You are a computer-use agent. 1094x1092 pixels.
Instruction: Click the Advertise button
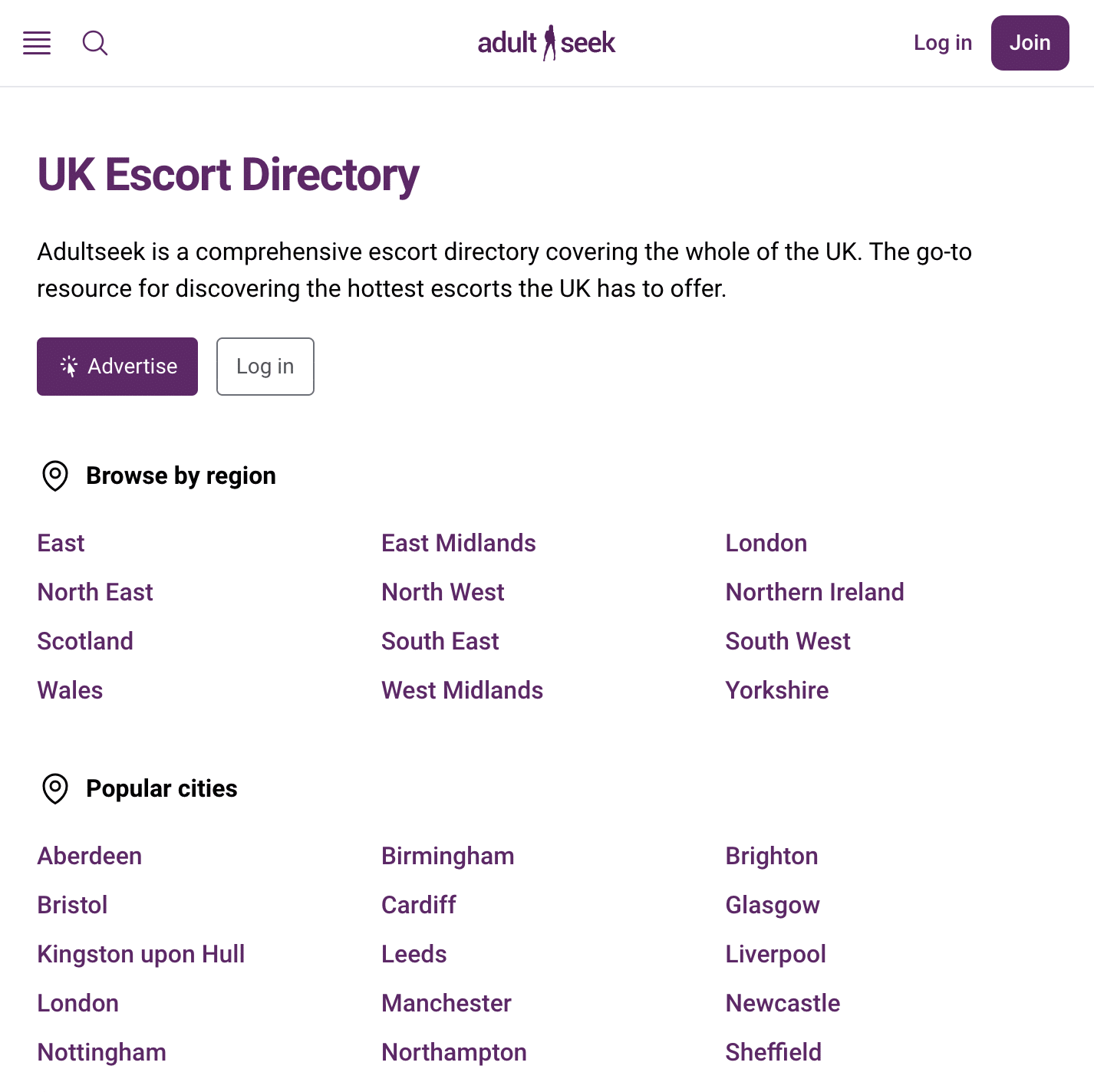[117, 367]
